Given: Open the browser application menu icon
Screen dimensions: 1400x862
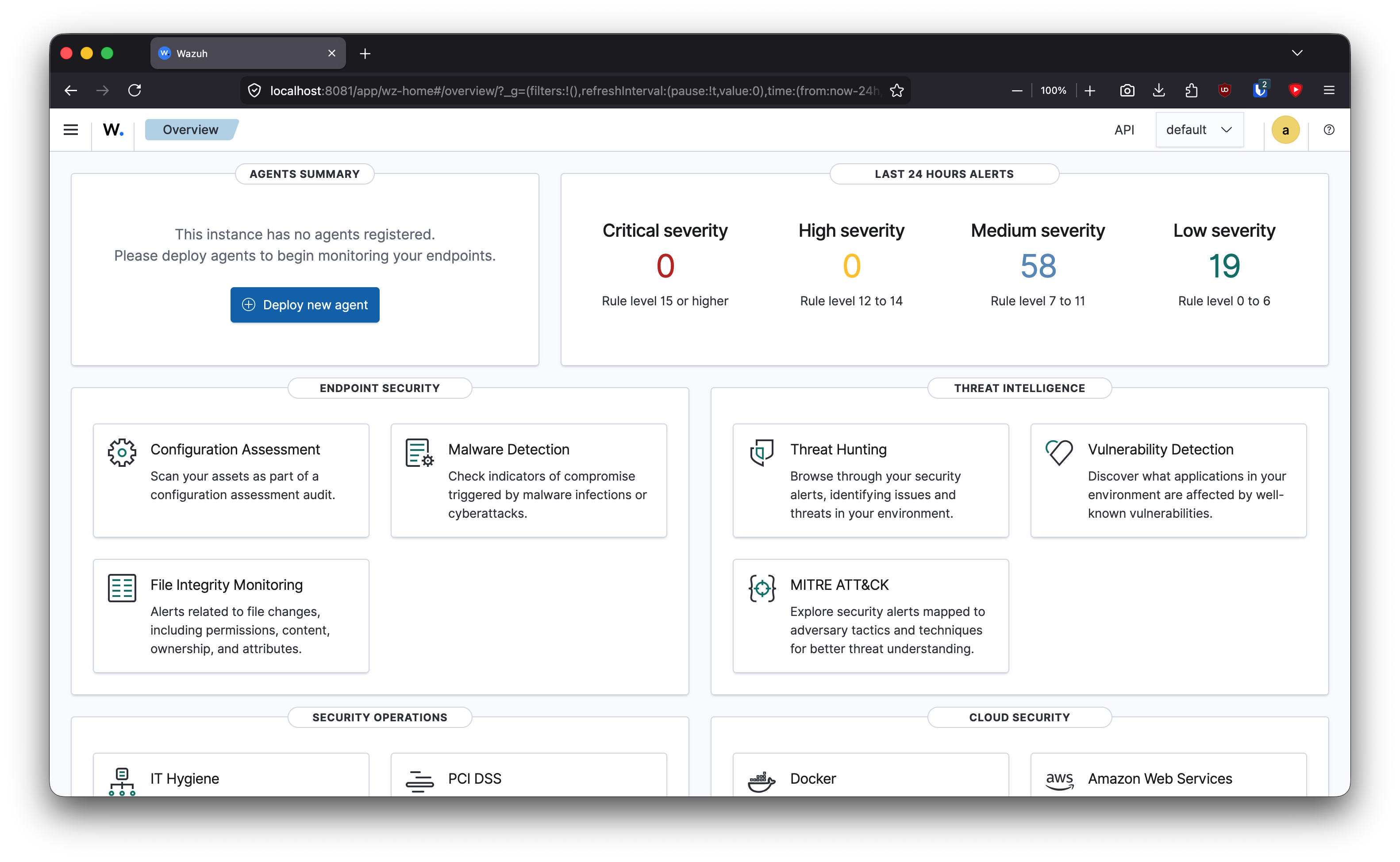Looking at the screenshot, I should pos(1329,90).
